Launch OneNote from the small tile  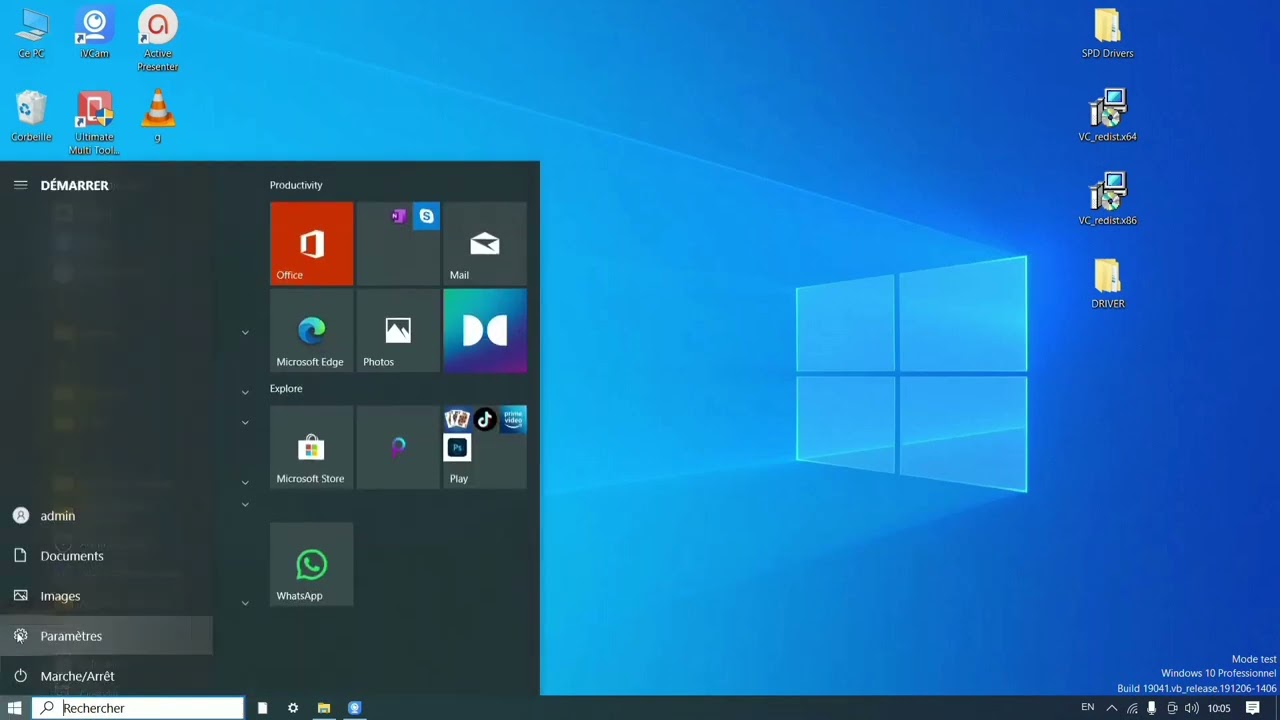pos(398,216)
